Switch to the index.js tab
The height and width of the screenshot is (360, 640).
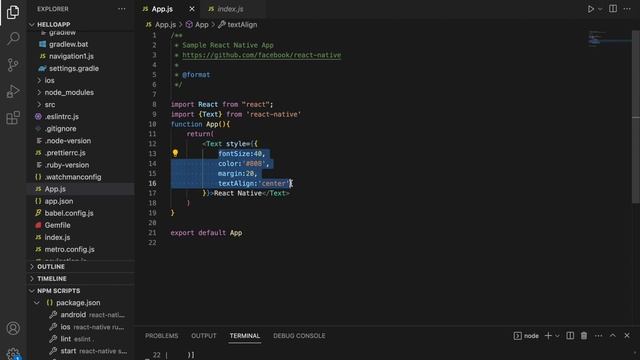coord(230,9)
